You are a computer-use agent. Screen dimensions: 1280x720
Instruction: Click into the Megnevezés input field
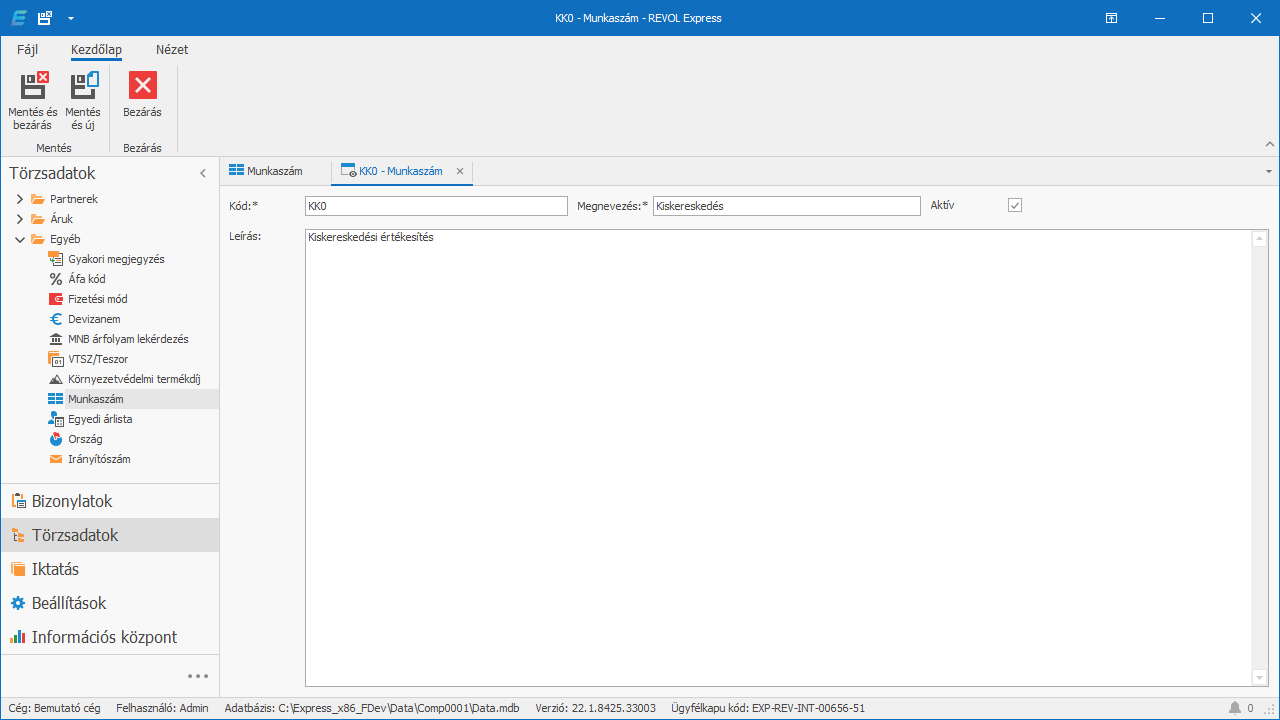coord(786,206)
